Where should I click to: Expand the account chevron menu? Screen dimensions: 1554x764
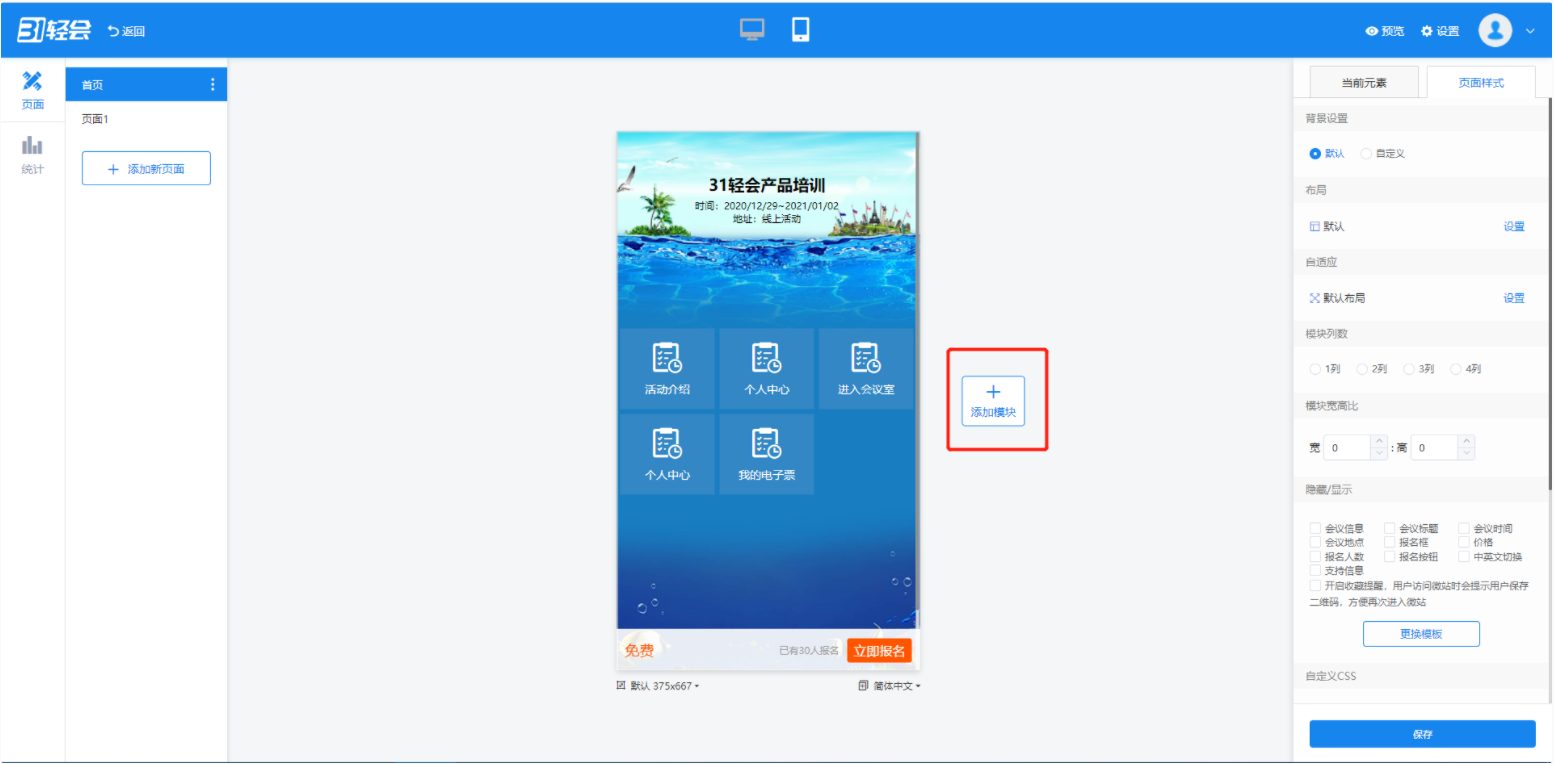tap(1530, 31)
